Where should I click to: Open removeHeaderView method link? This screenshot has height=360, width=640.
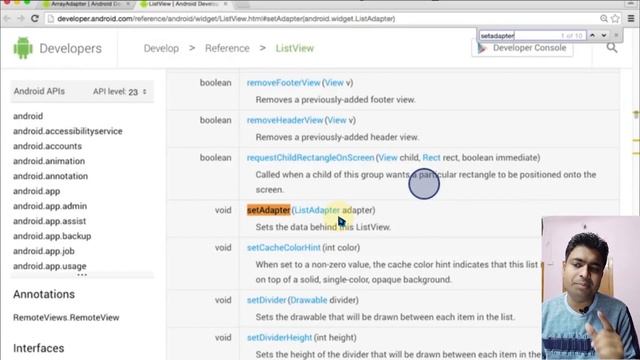click(x=285, y=120)
